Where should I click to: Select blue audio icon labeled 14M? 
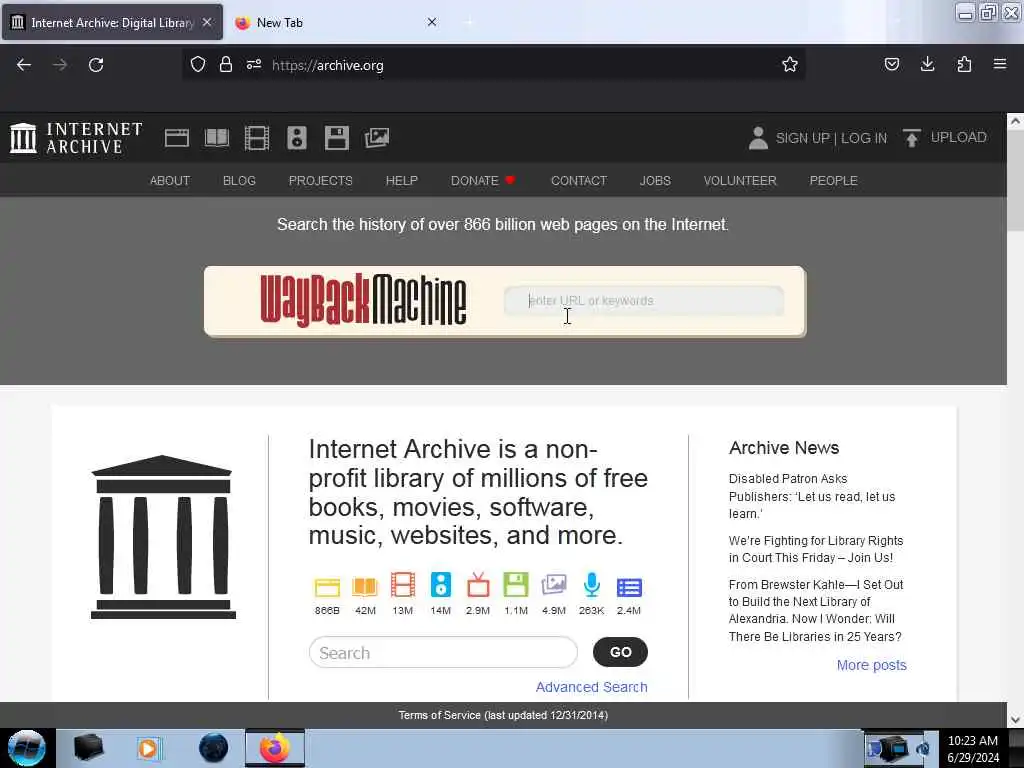pos(441,585)
